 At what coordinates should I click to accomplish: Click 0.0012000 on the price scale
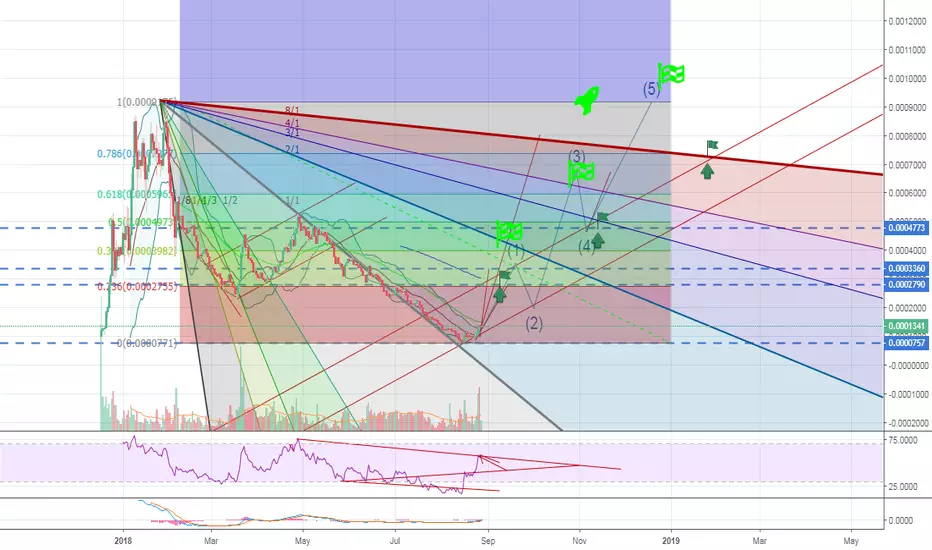tap(907, 21)
